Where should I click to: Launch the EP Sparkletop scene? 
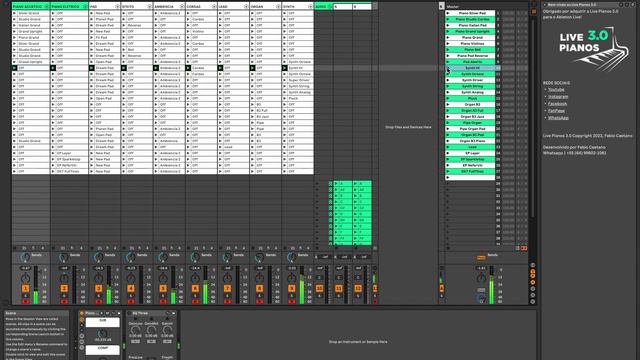[x=448, y=160]
